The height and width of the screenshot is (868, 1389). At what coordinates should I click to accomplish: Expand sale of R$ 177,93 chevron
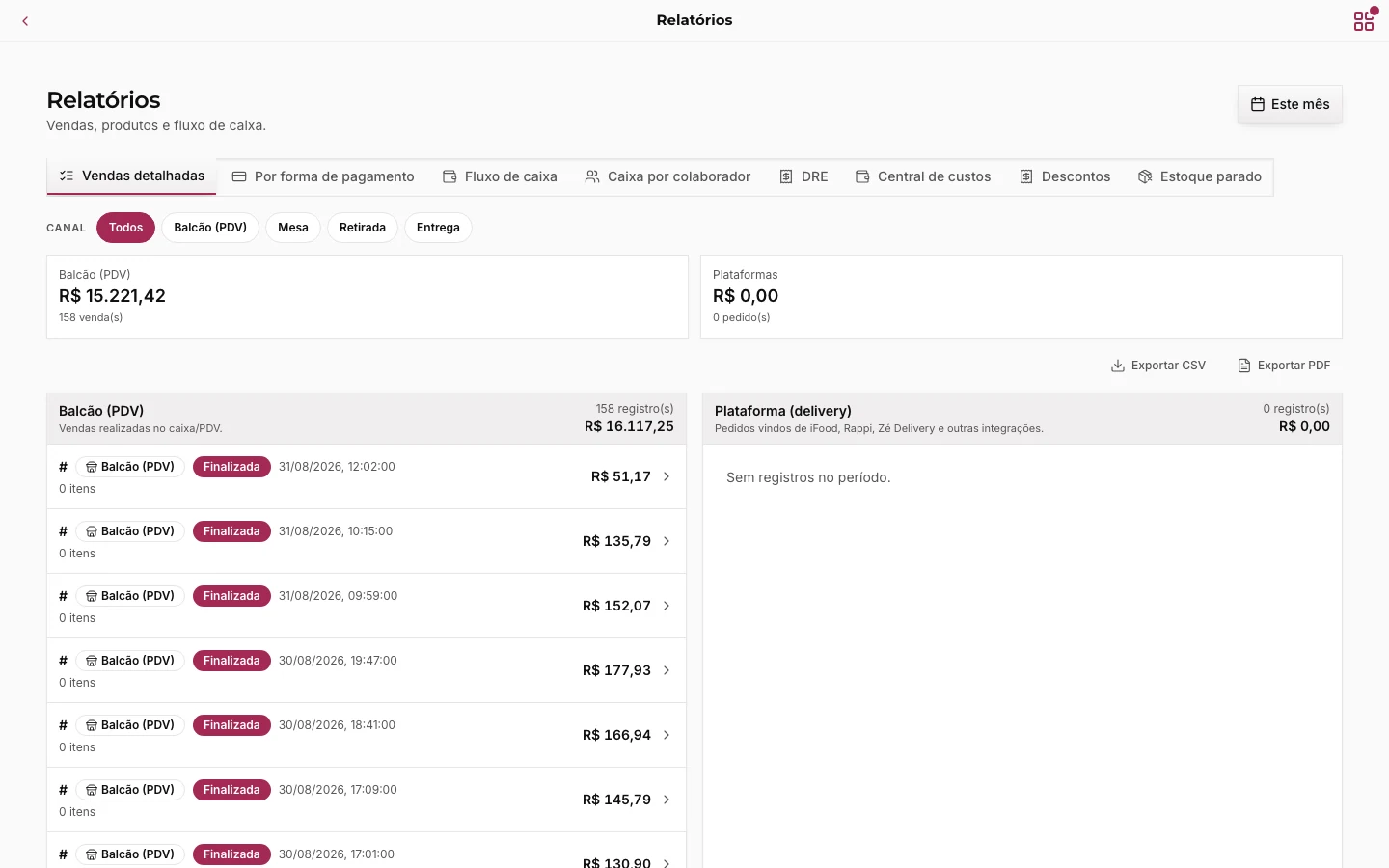coord(667,670)
